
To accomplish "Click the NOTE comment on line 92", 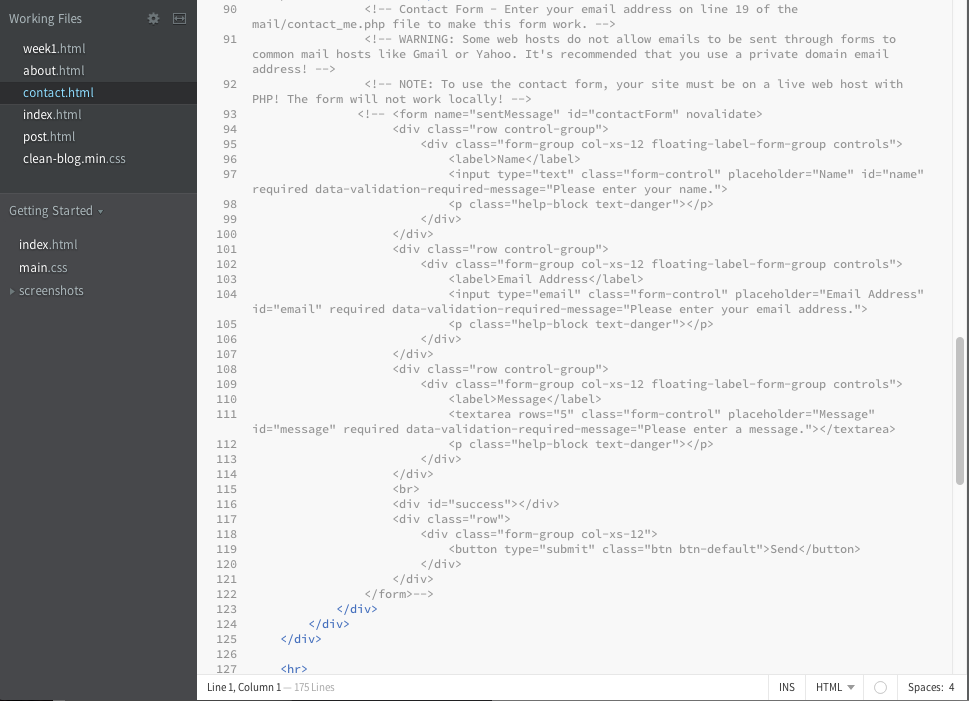I will (x=577, y=91).
